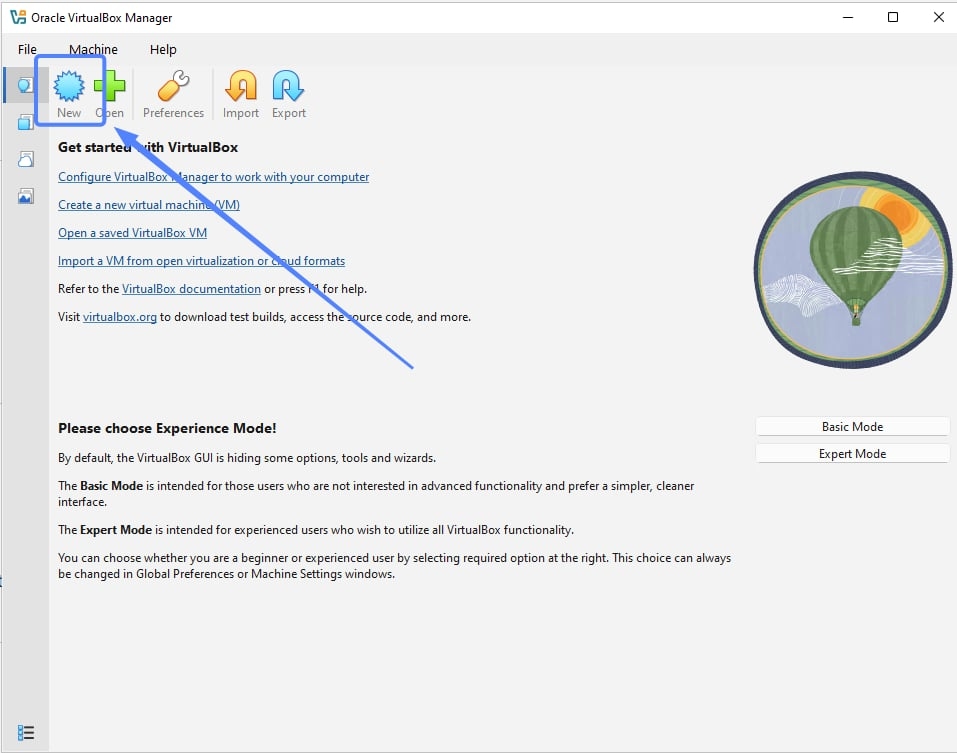The width and height of the screenshot is (957, 753).
Task: Click the Basic Mode button
Action: [x=853, y=427]
